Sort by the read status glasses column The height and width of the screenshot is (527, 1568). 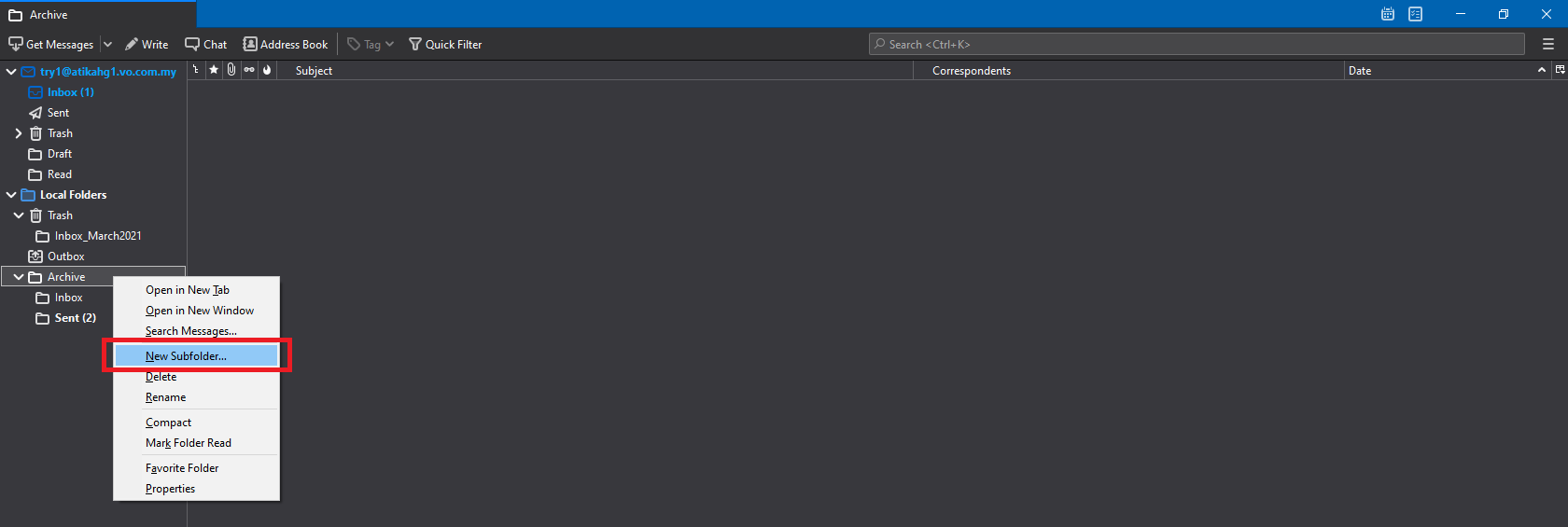pyautogui.click(x=249, y=70)
